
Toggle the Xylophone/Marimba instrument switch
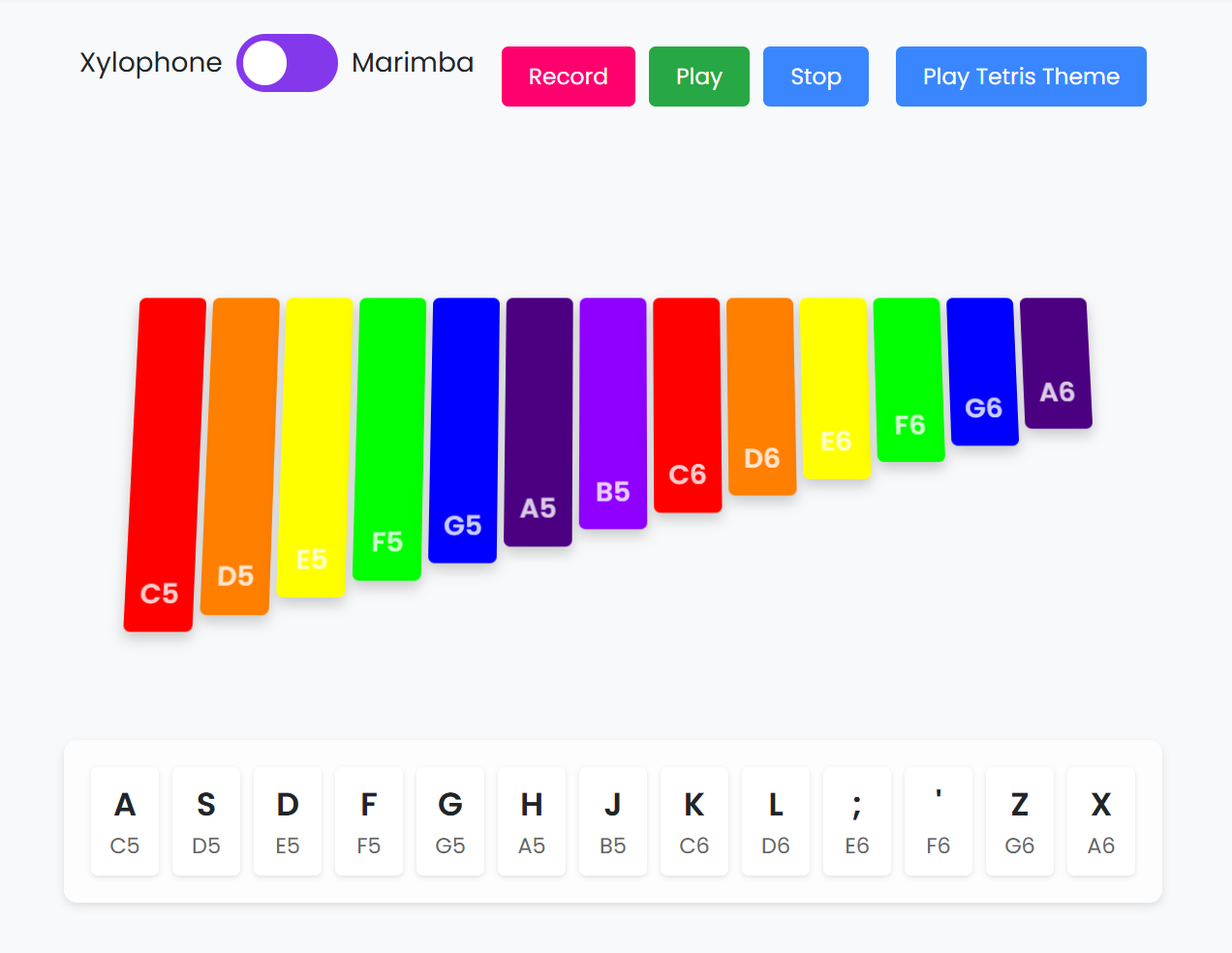click(x=287, y=63)
